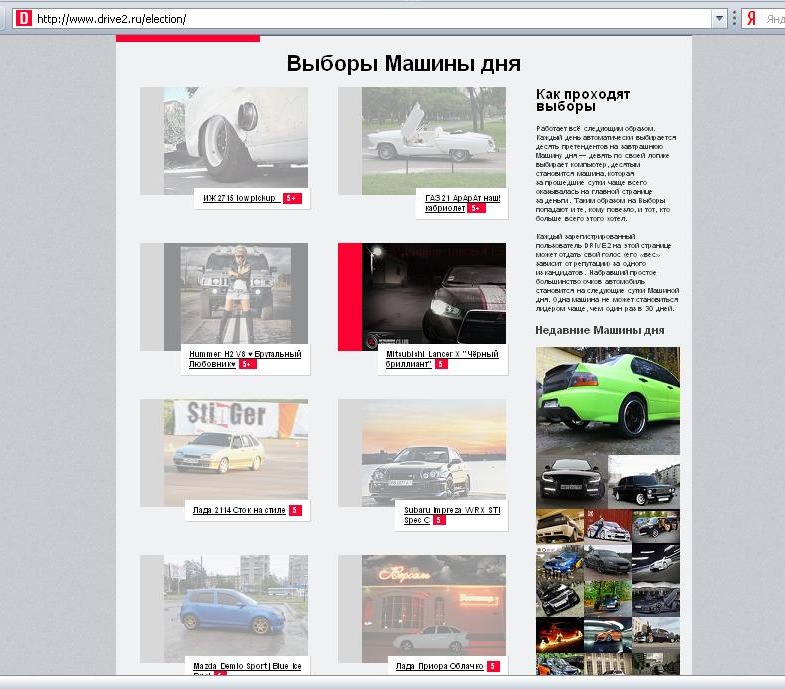Open the Mazda Demio Sport Blue Ice link

[247, 666]
